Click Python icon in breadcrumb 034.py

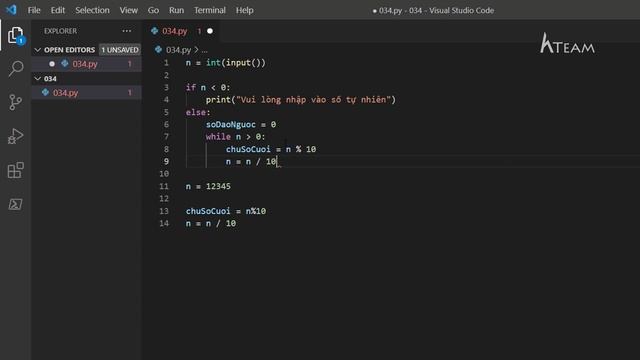point(158,49)
